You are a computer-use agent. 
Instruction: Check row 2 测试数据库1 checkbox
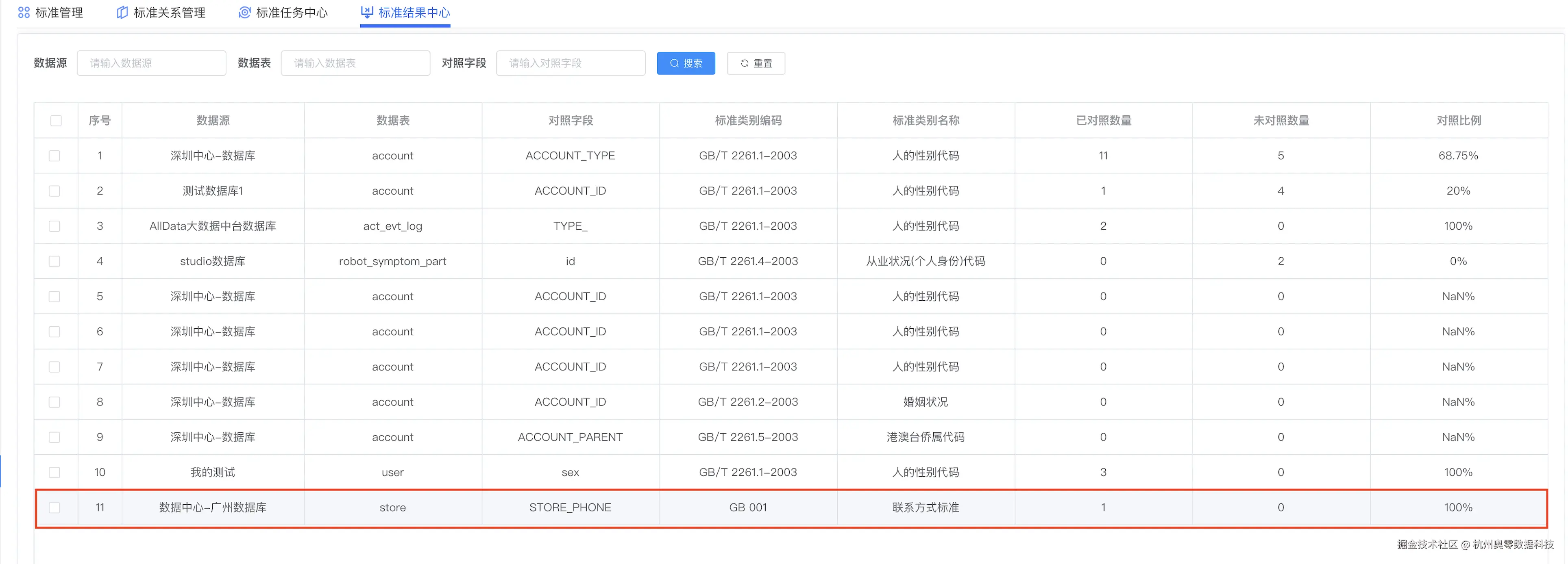click(x=55, y=191)
